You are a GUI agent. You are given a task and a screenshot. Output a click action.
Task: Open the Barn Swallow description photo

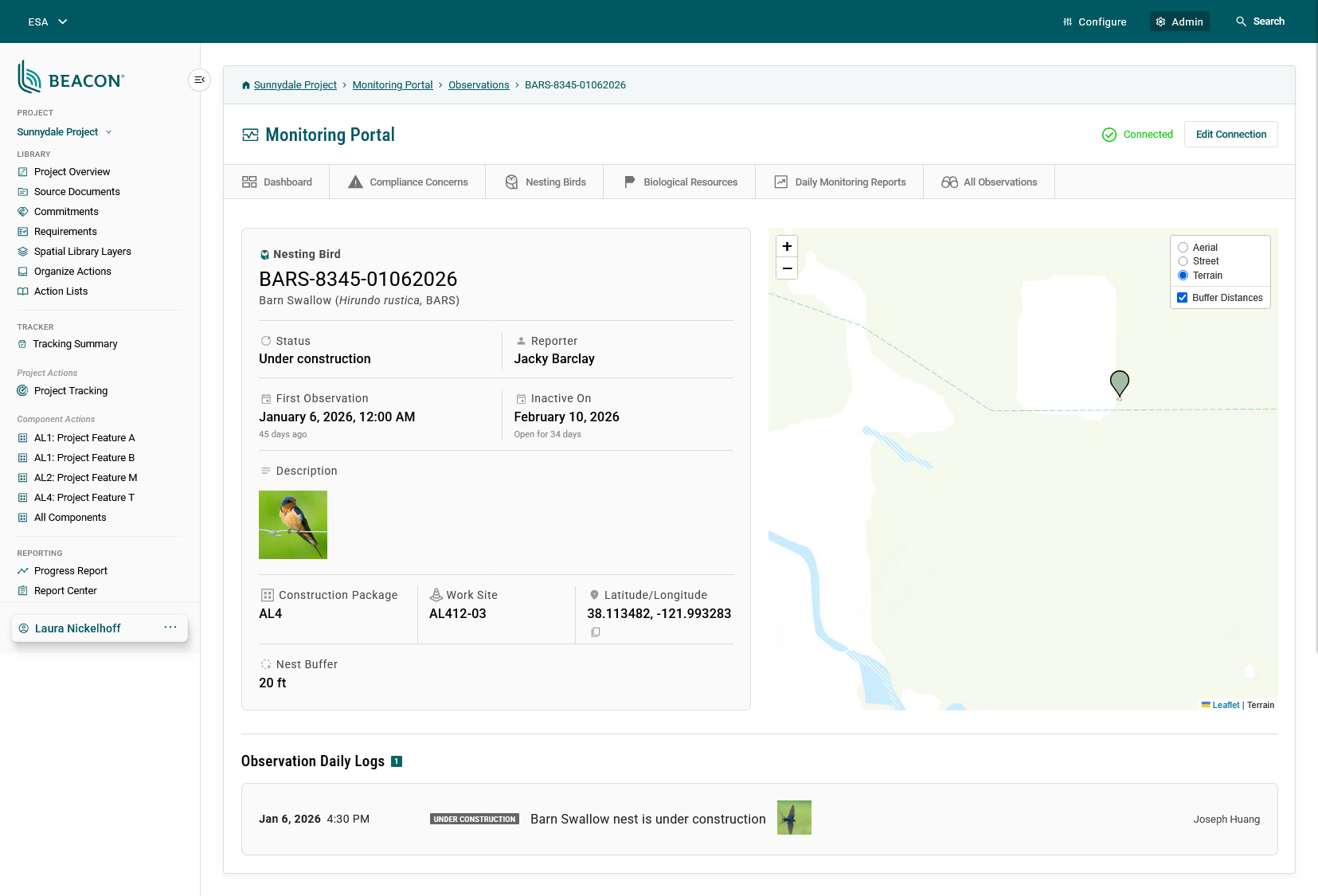(x=293, y=525)
